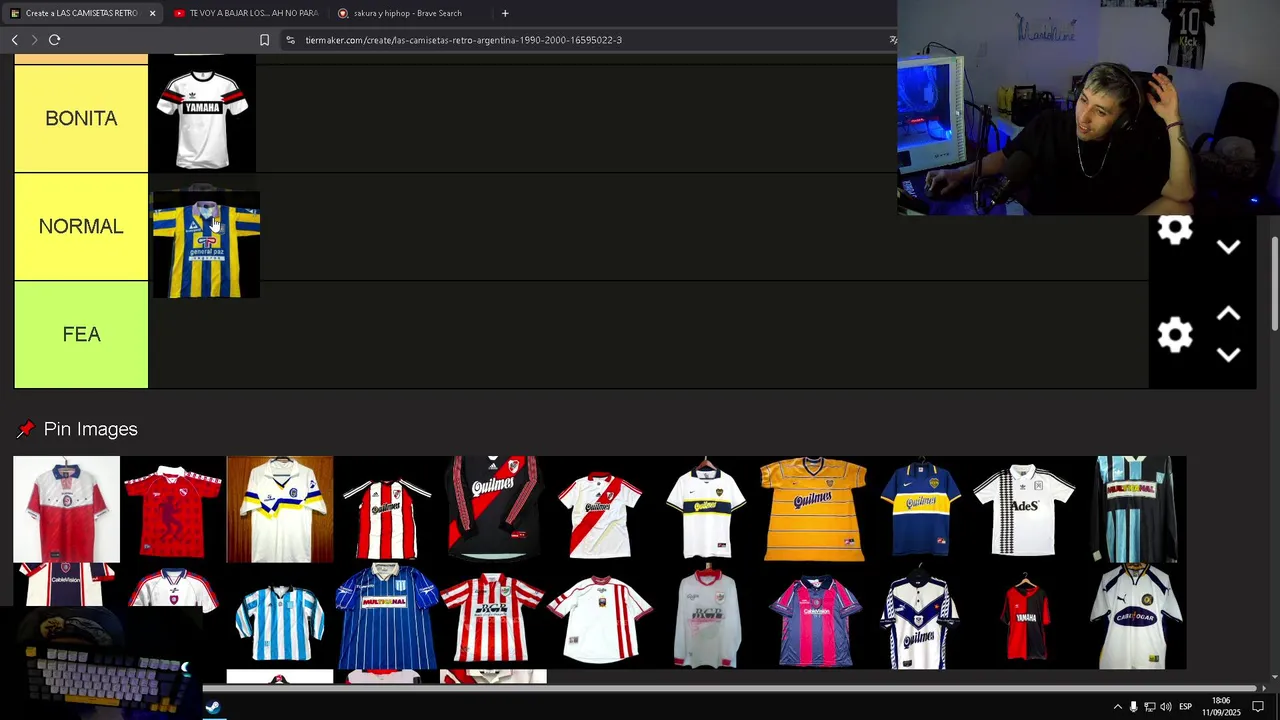Viewport: 1280px width, 720px height.
Task: Open site settings icon beside the URL
Action: [x=290, y=40]
